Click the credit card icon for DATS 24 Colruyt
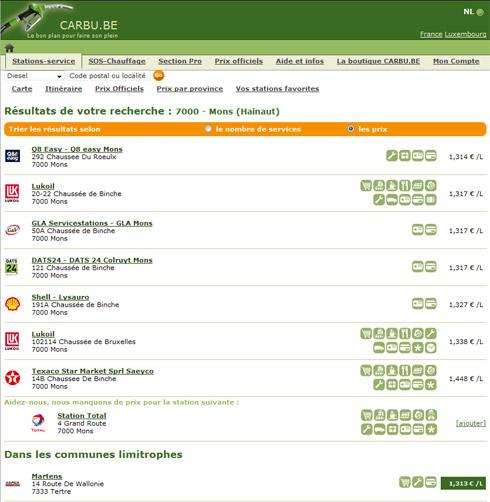This screenshot has height=502, width=490. click(x=431, y=267)
